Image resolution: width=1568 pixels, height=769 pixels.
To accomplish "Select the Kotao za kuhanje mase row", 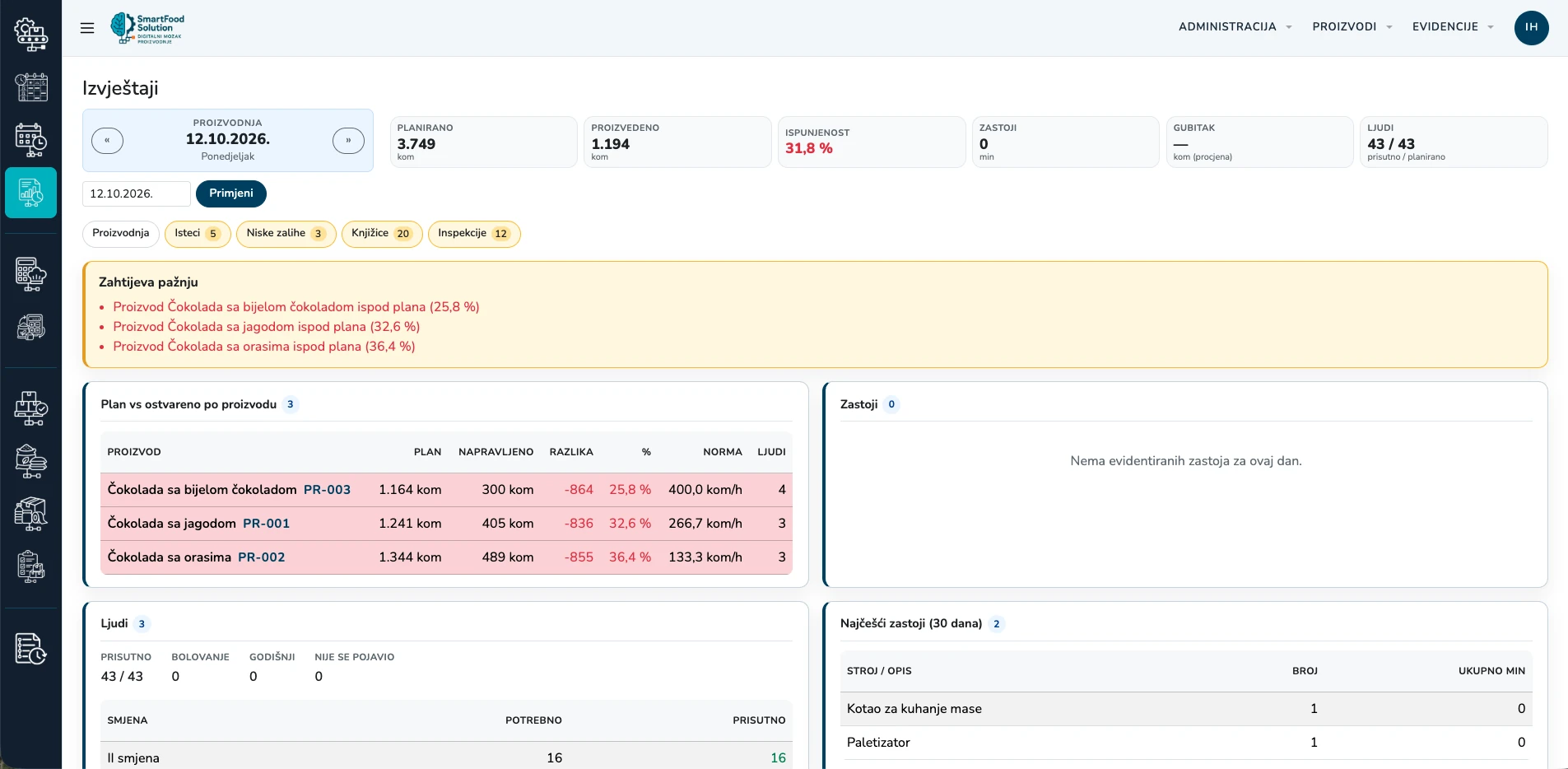I will click(x=1186, y=709).
